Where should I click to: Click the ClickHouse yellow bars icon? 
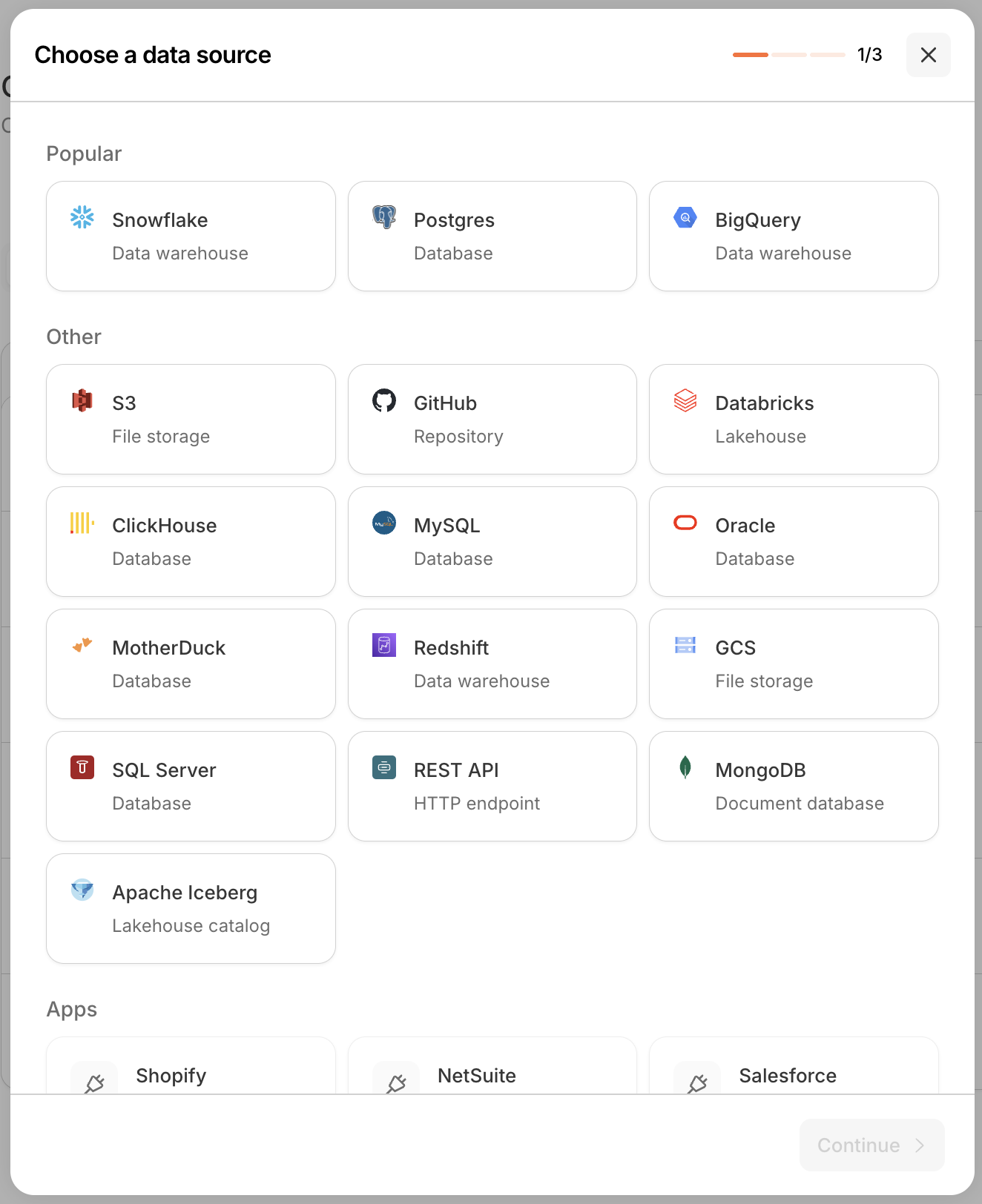pyautogui.click(x=82, y=523)
